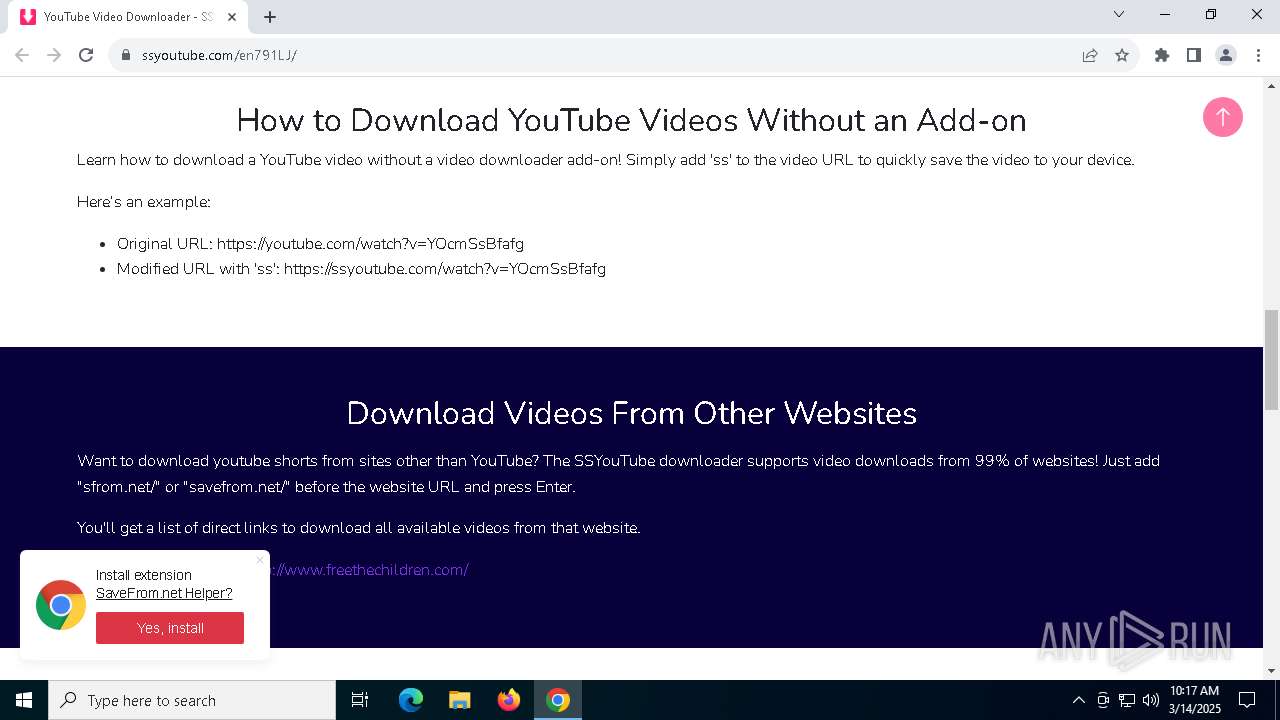The image size is (1280, 720).
Task: Select the YouTube Video Downloader tab
Action: tap(128, 17)
